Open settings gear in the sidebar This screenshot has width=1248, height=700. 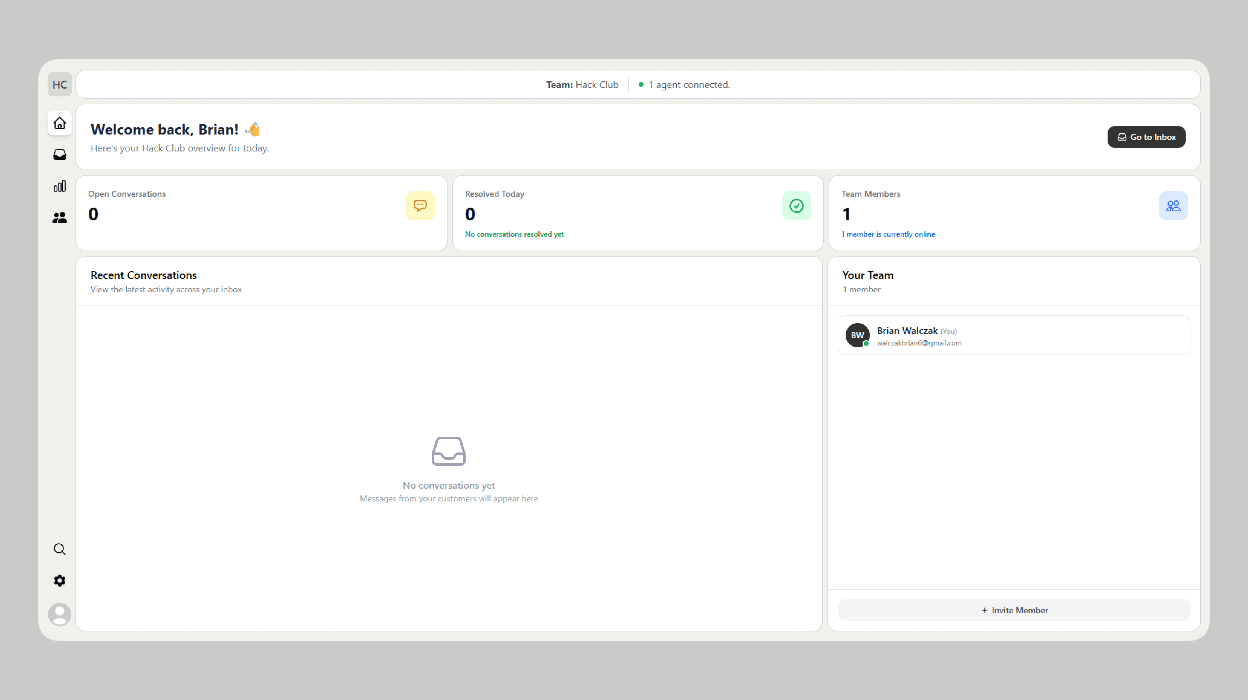point(60,581)
